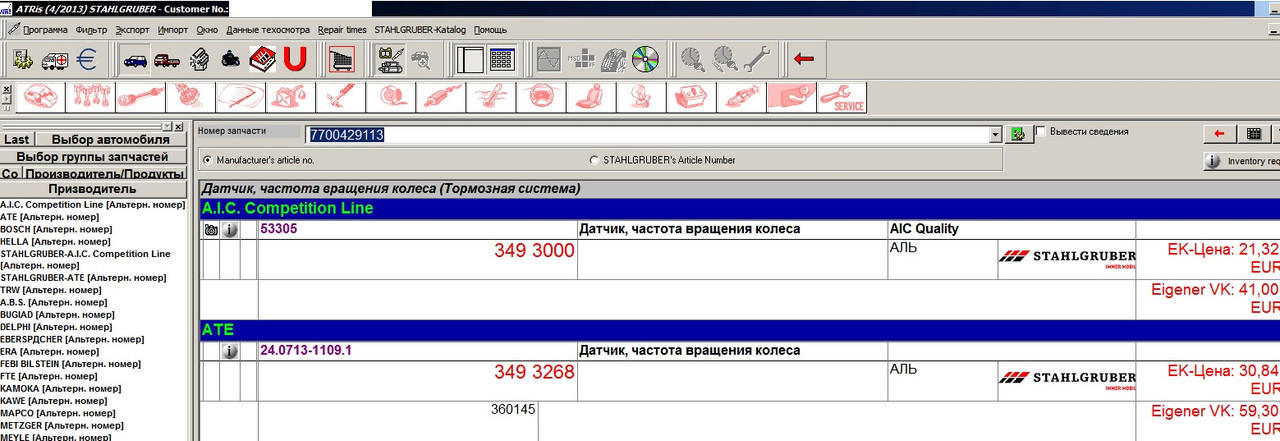Run the part number search button
Image resolution: width=1280 pixels, height=441 pixels.
[1019, 134]
